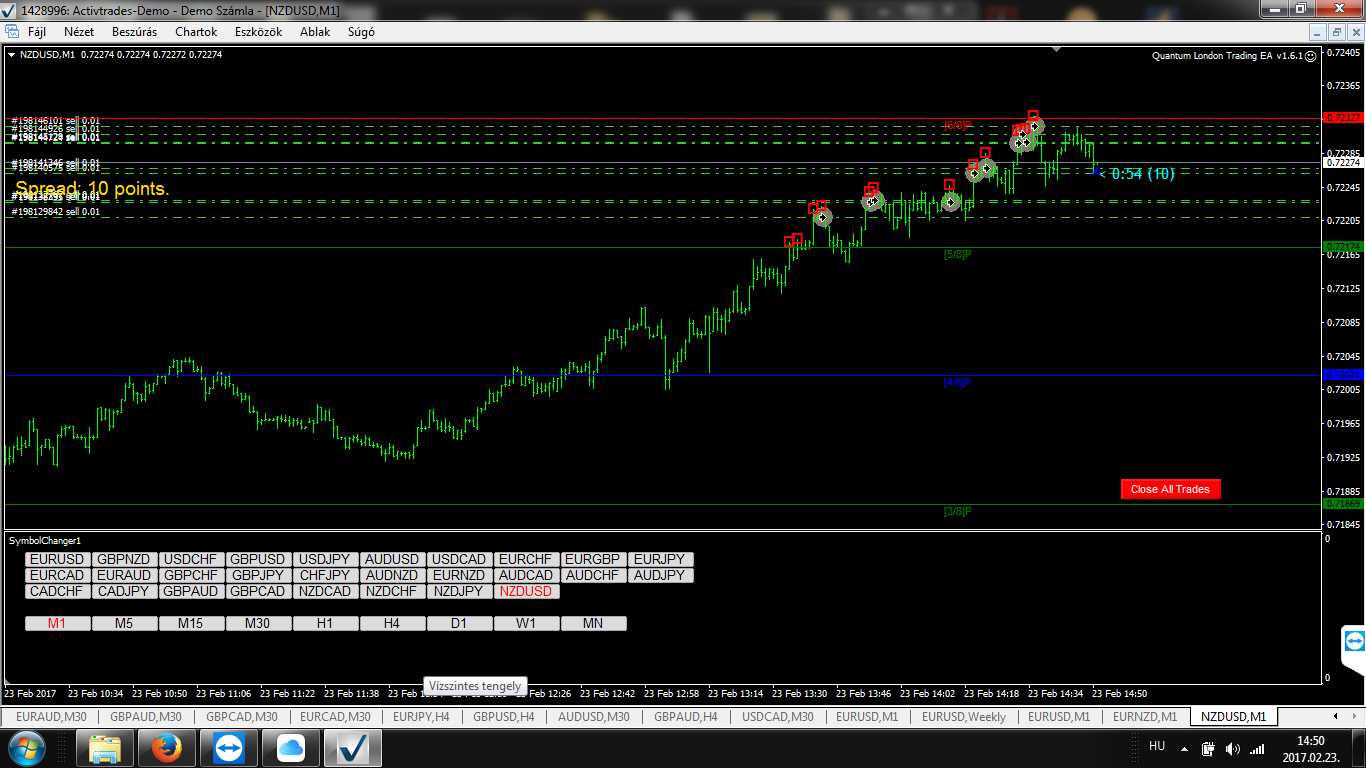Open the Beszúrás menu

point(134,32)
